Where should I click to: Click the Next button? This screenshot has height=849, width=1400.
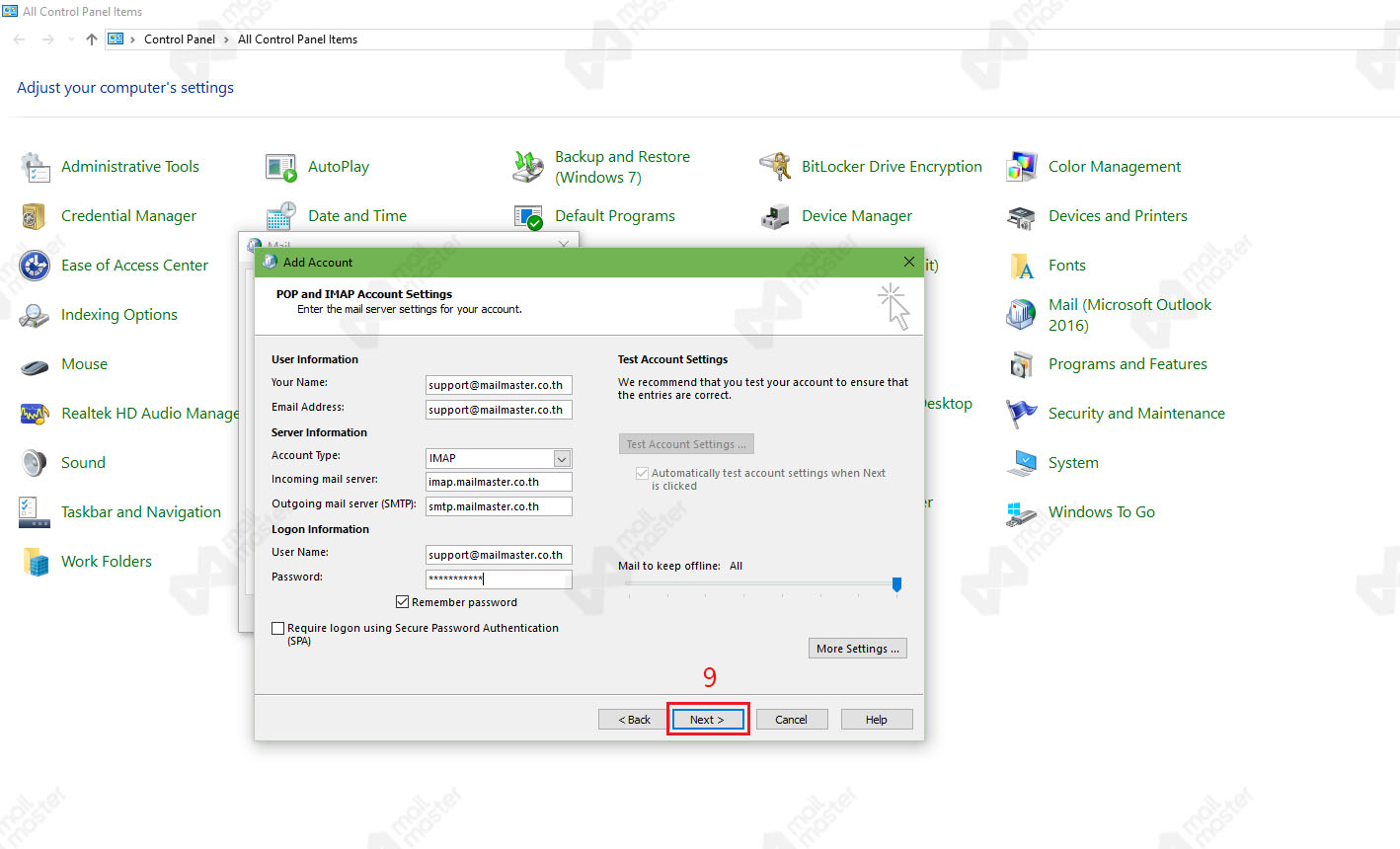(x=707, y=720)
